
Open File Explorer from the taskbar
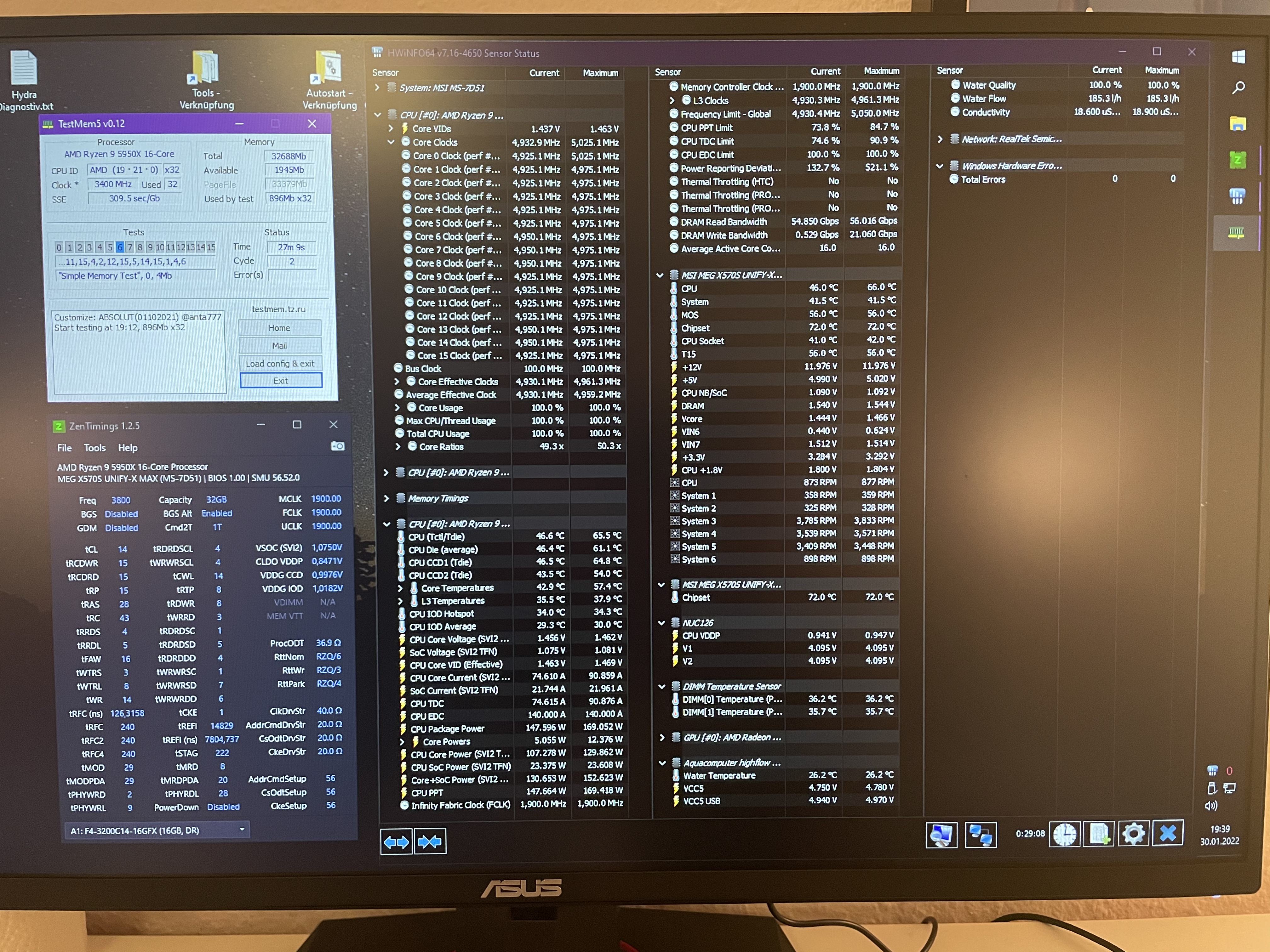1238,123
